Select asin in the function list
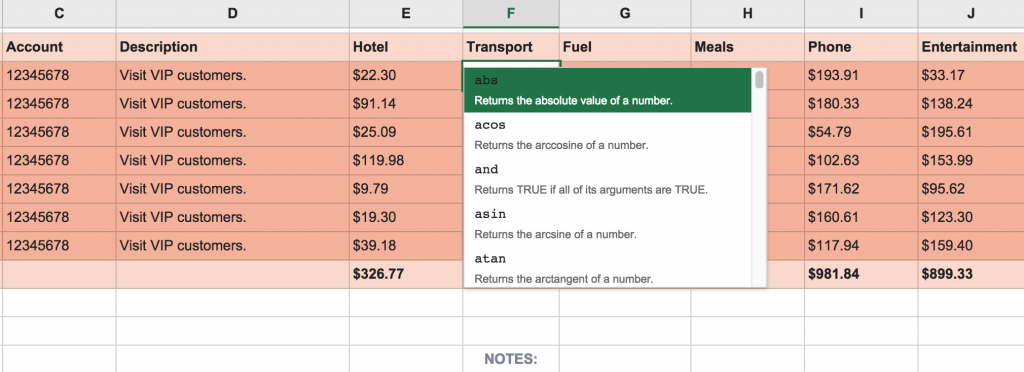The height and width of the screenshot is (372, 1024). 607,225
